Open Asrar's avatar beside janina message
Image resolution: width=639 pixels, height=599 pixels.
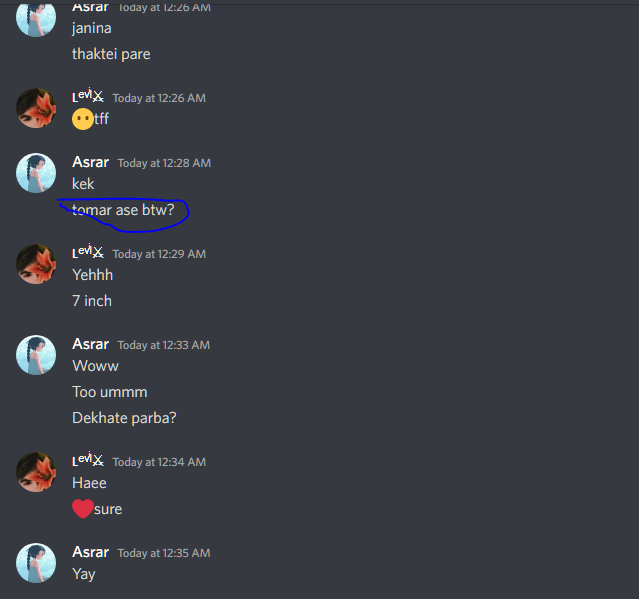point(36,18)
